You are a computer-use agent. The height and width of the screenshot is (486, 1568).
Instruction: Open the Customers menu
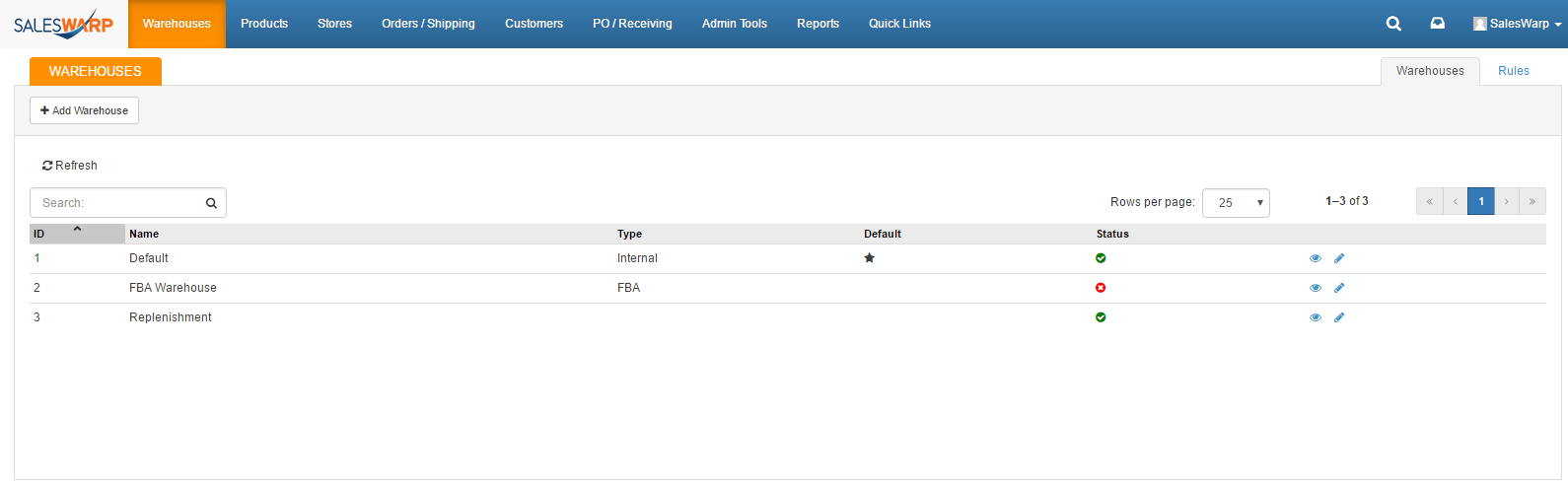click(534, 24)
